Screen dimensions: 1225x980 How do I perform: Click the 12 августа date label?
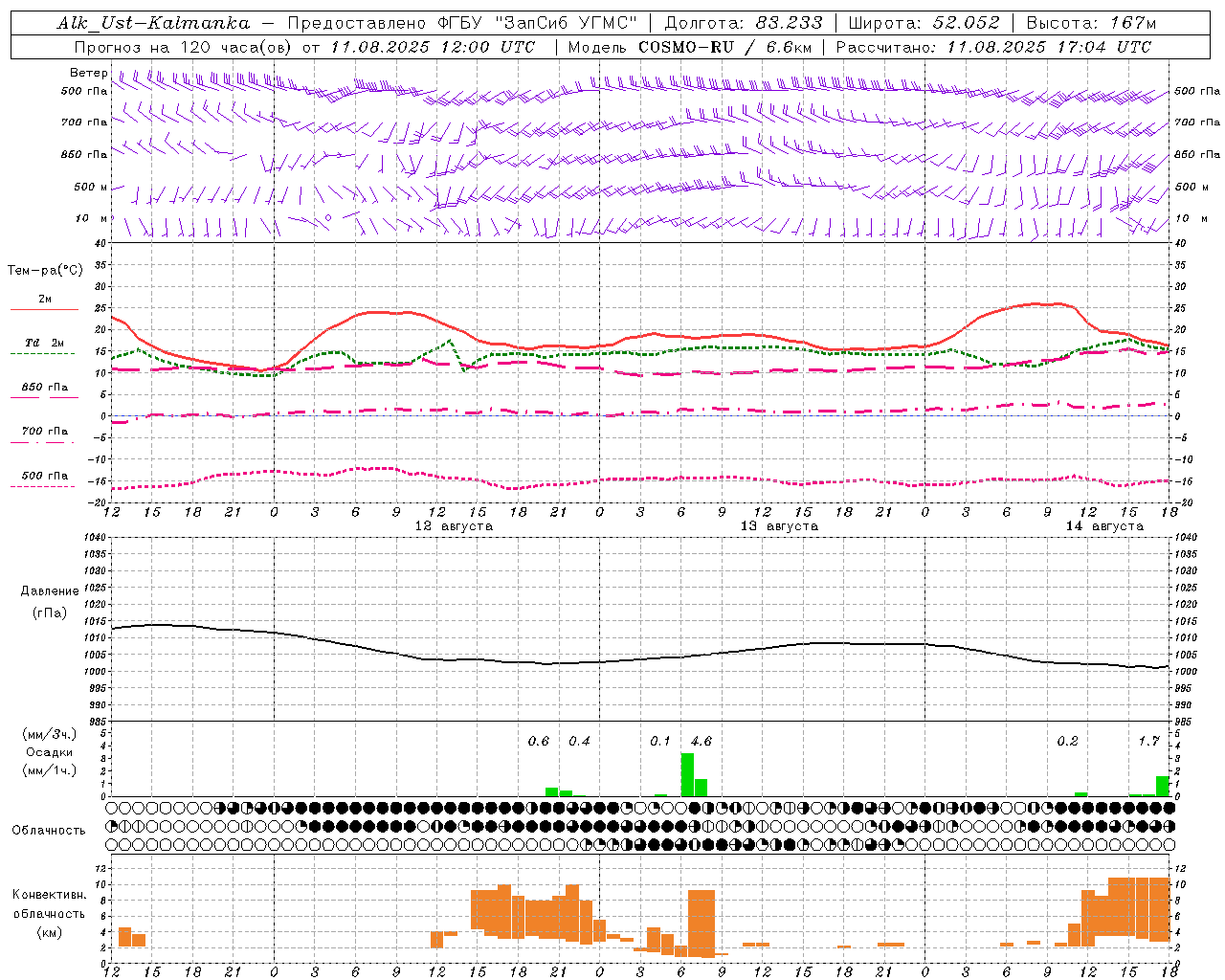pos(454,526)
